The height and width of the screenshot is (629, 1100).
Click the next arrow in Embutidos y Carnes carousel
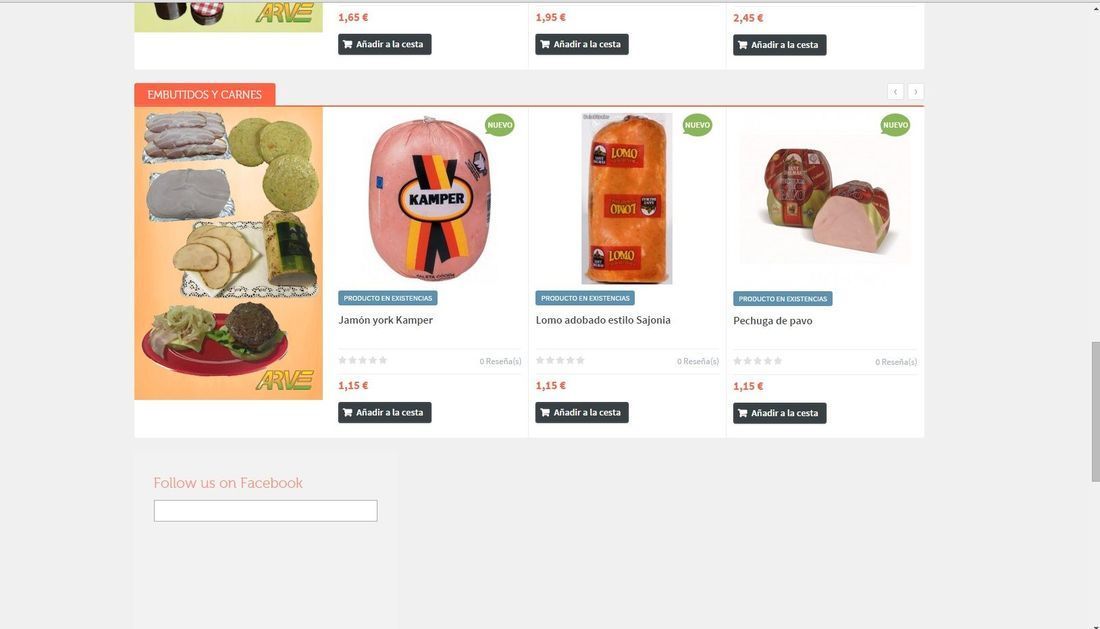[915, 92]
